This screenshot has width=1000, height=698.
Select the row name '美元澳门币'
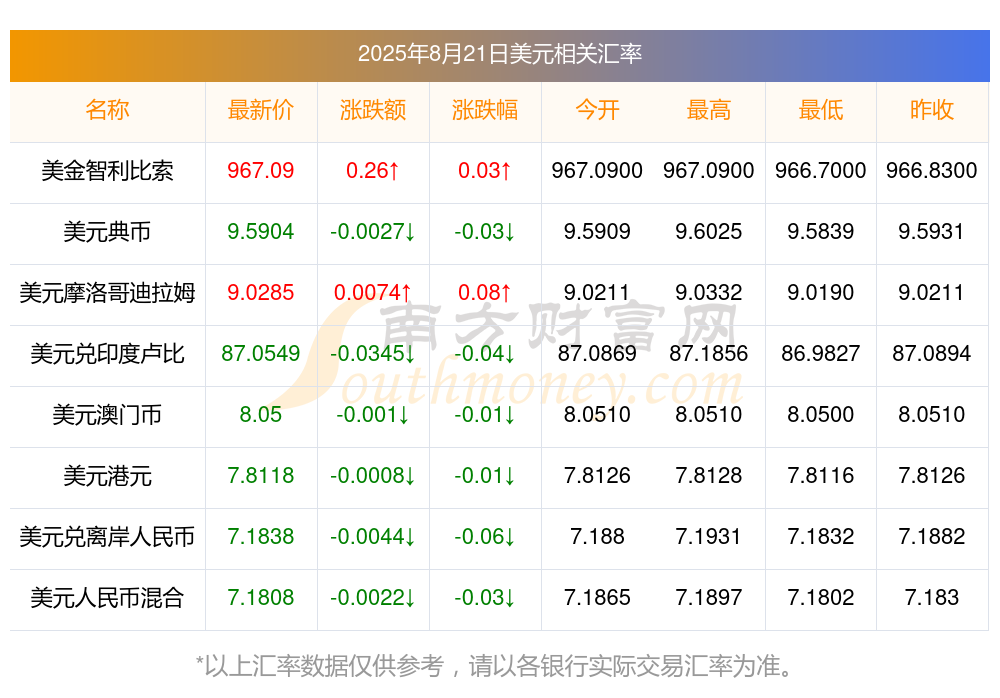click(x=107, y=415)
